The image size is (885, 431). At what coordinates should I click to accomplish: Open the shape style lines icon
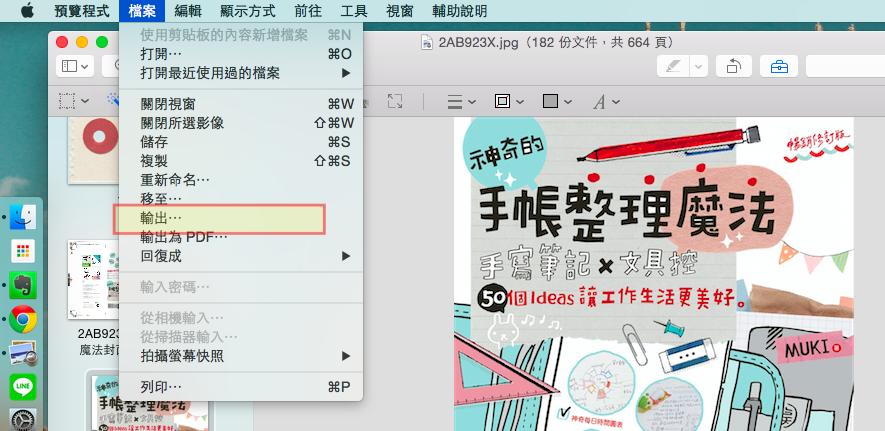455,102
